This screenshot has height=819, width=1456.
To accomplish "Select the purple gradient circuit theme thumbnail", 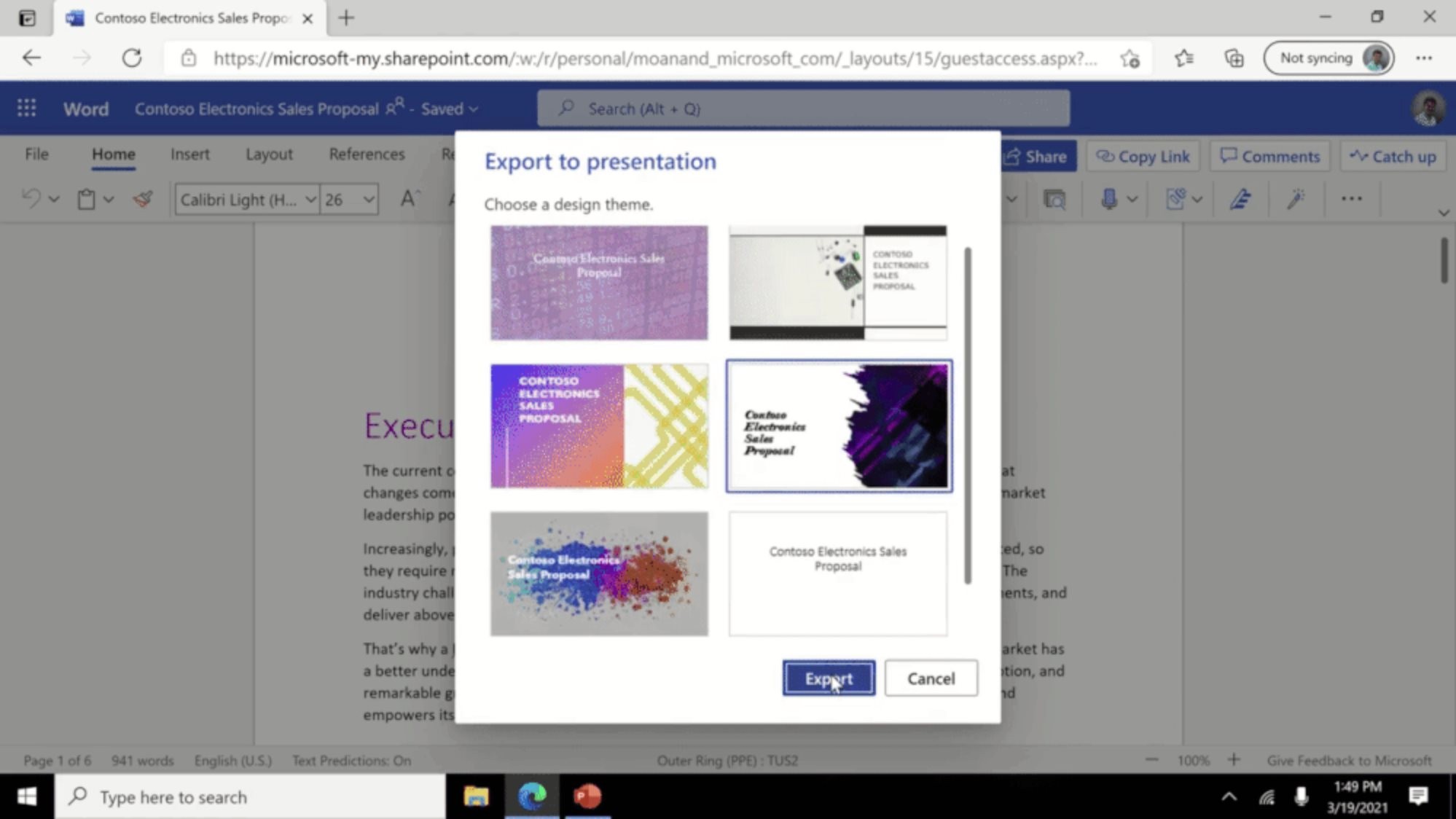I will [599, 426].
